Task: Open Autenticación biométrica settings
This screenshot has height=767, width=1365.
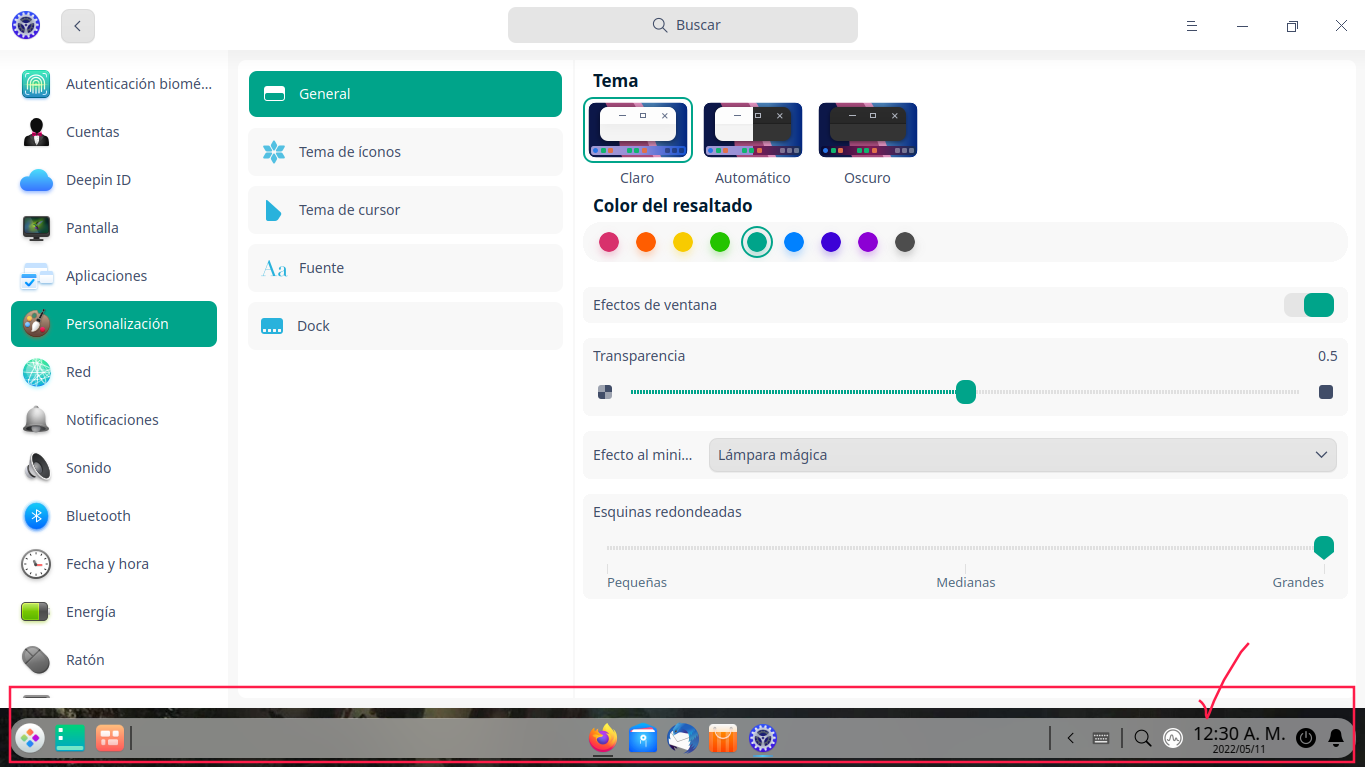Action: click(114, 84)
